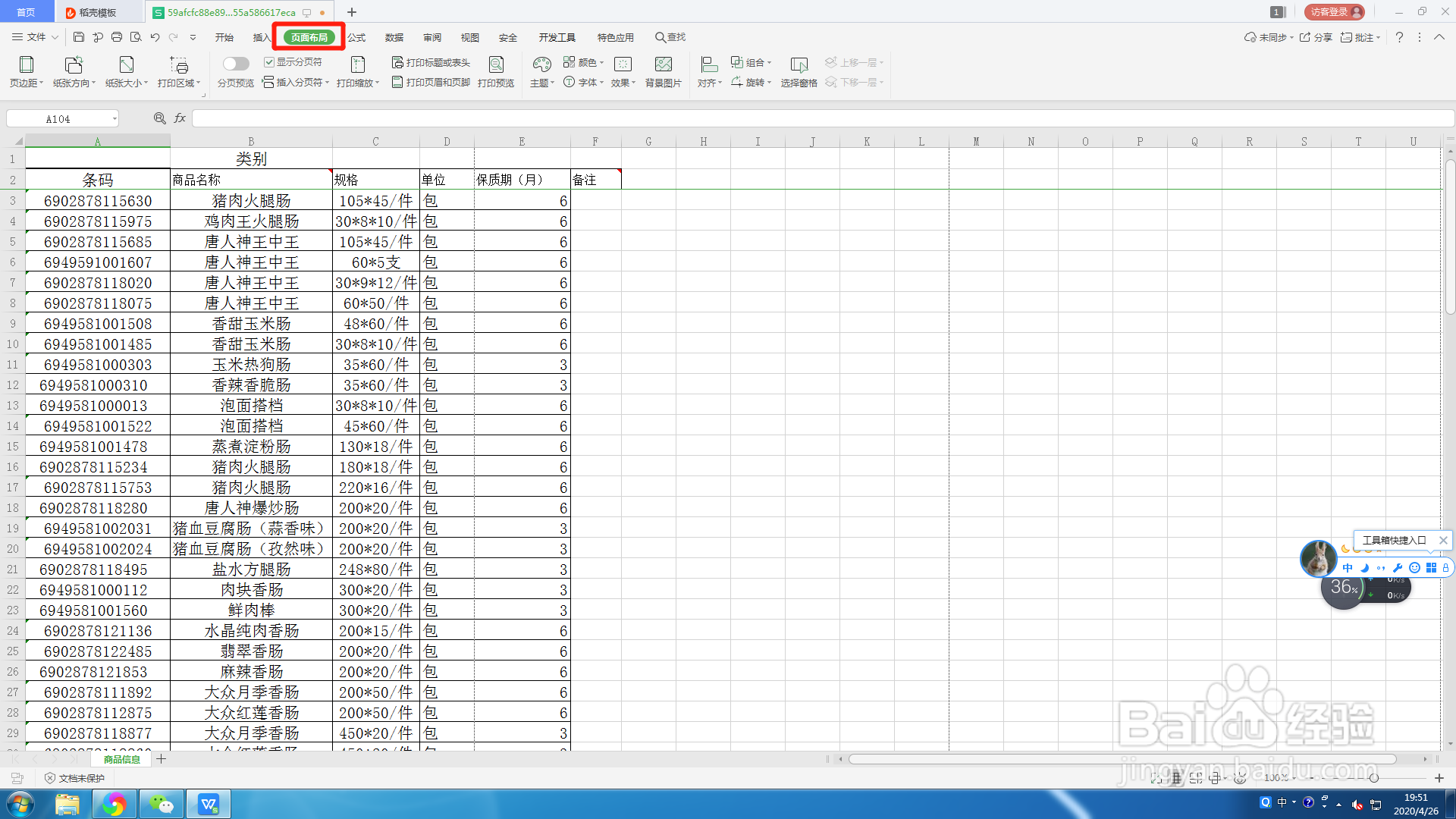Click the zoom slider handle

pyautogui.click(x=1373, y=778)
